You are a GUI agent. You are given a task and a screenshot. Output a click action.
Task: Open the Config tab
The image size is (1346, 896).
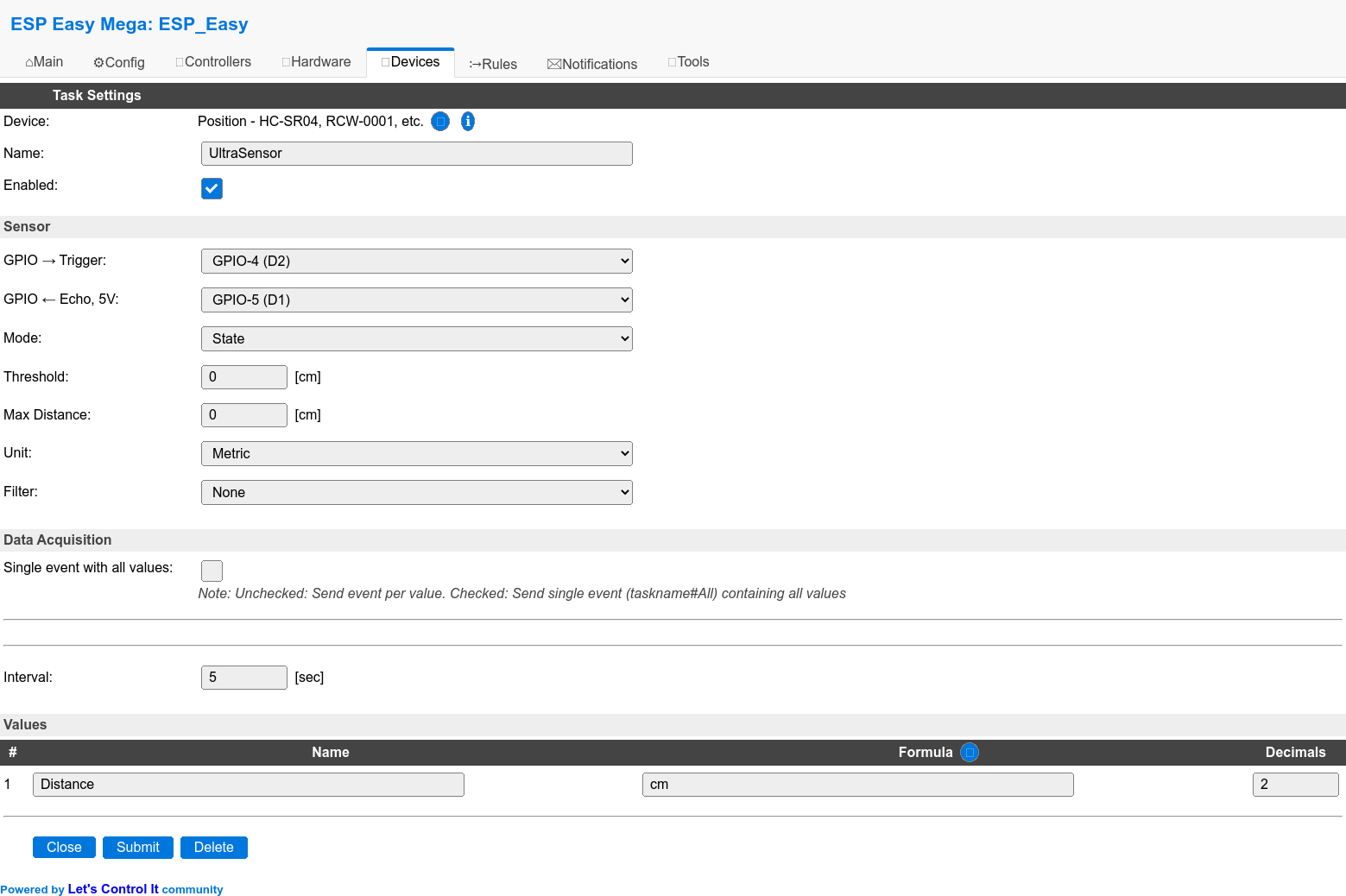point(119,63)
